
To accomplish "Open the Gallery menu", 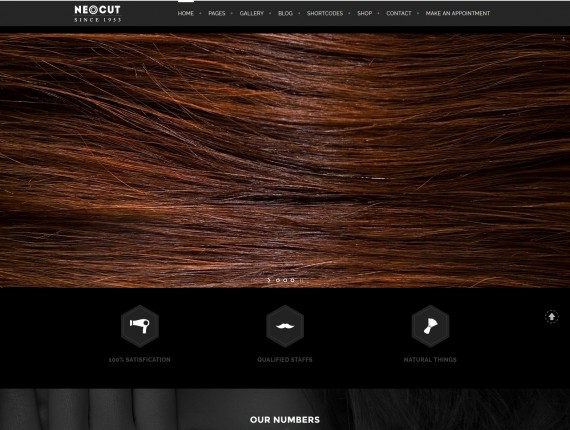I will [252, 13].
